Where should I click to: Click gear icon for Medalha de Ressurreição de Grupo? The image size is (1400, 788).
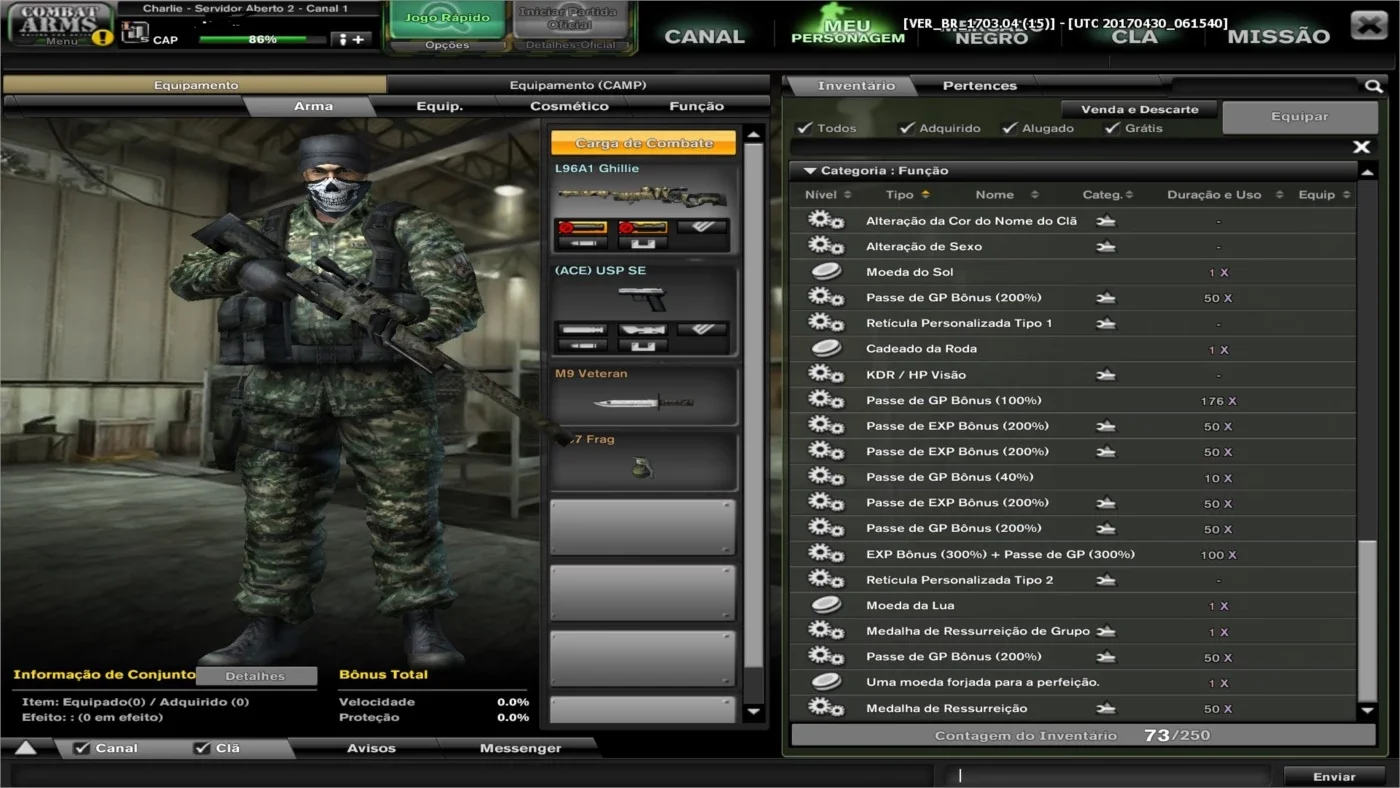pyautogui.click(x=825, y=631)
